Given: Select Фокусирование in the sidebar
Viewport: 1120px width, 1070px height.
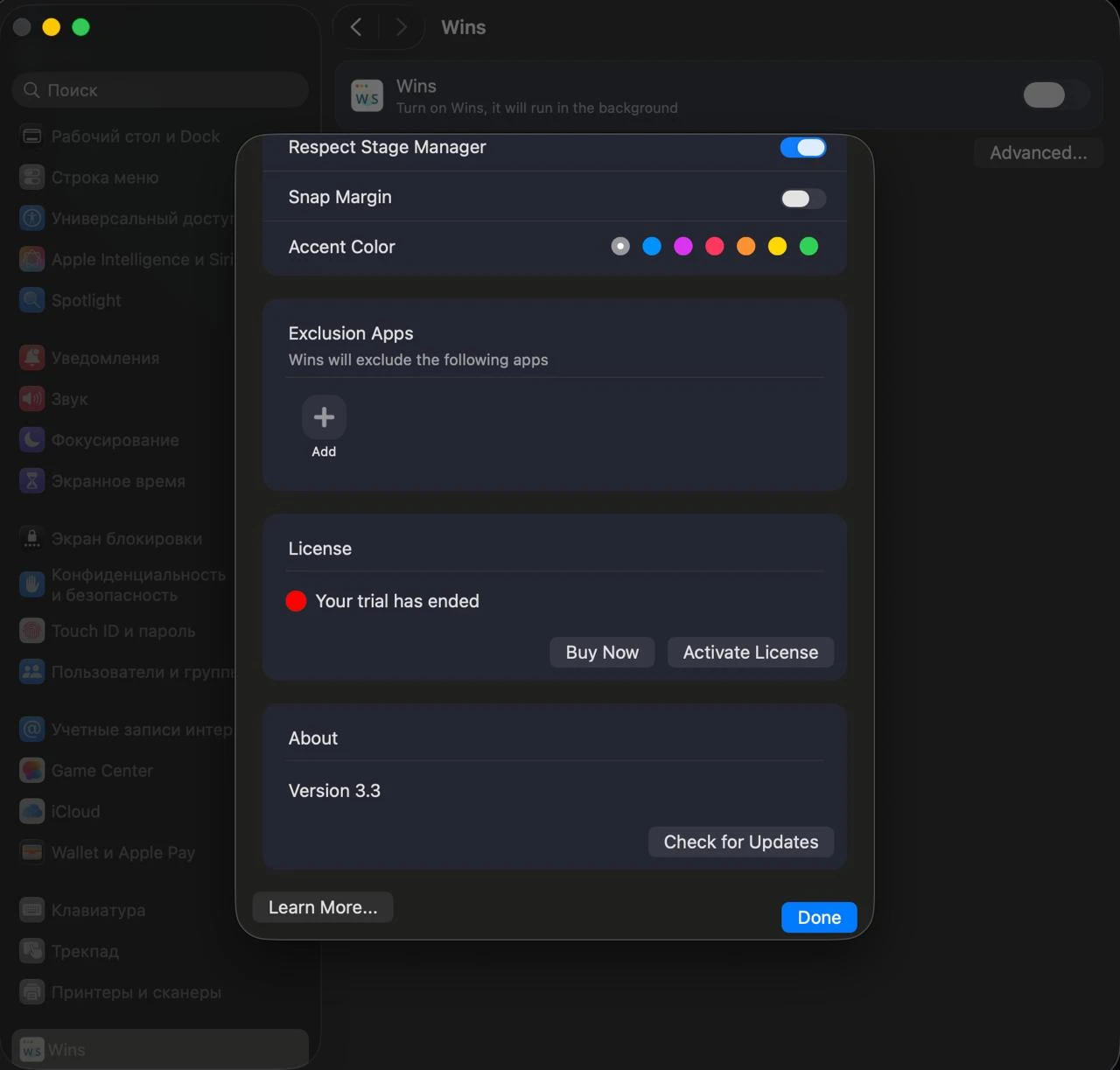Looking at the screenshot, I should click(x=115, y=440).
